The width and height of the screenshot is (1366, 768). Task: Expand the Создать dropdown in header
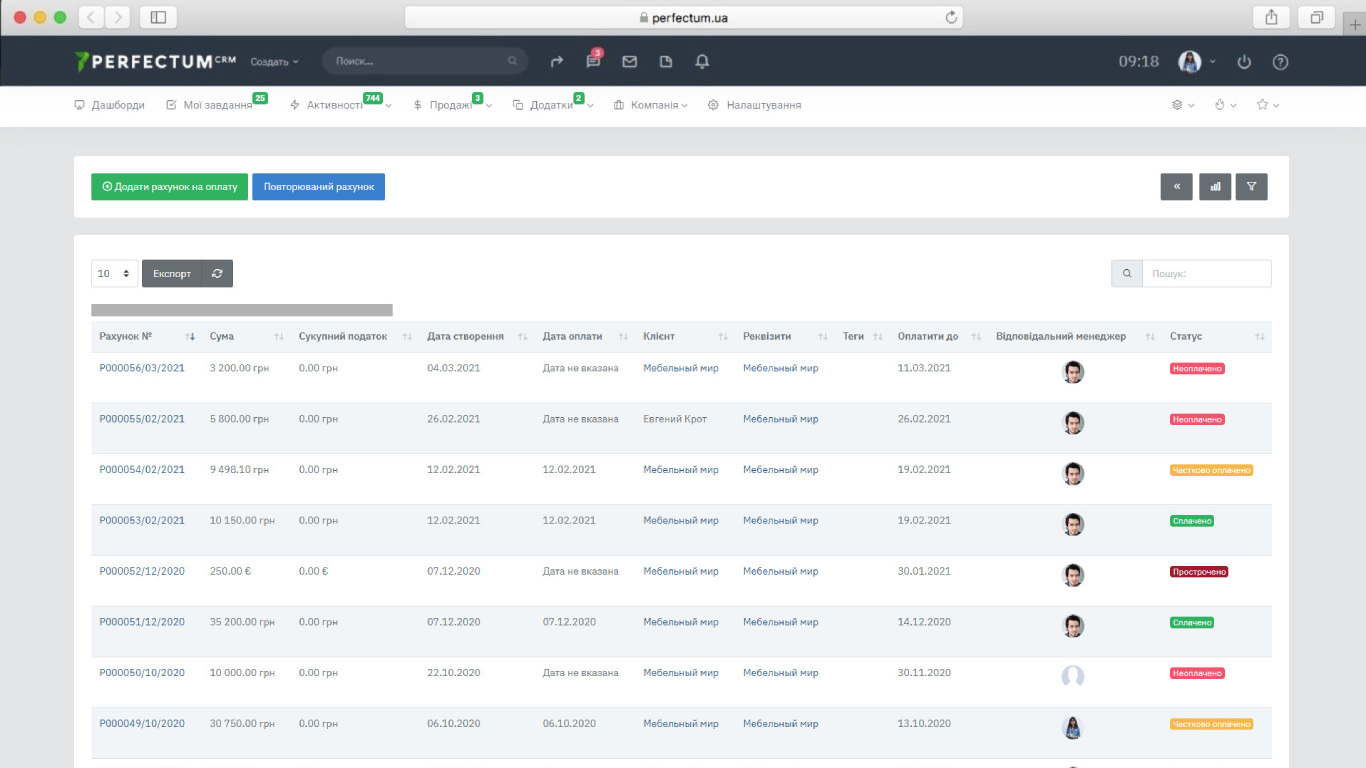(x=274, y=62)
